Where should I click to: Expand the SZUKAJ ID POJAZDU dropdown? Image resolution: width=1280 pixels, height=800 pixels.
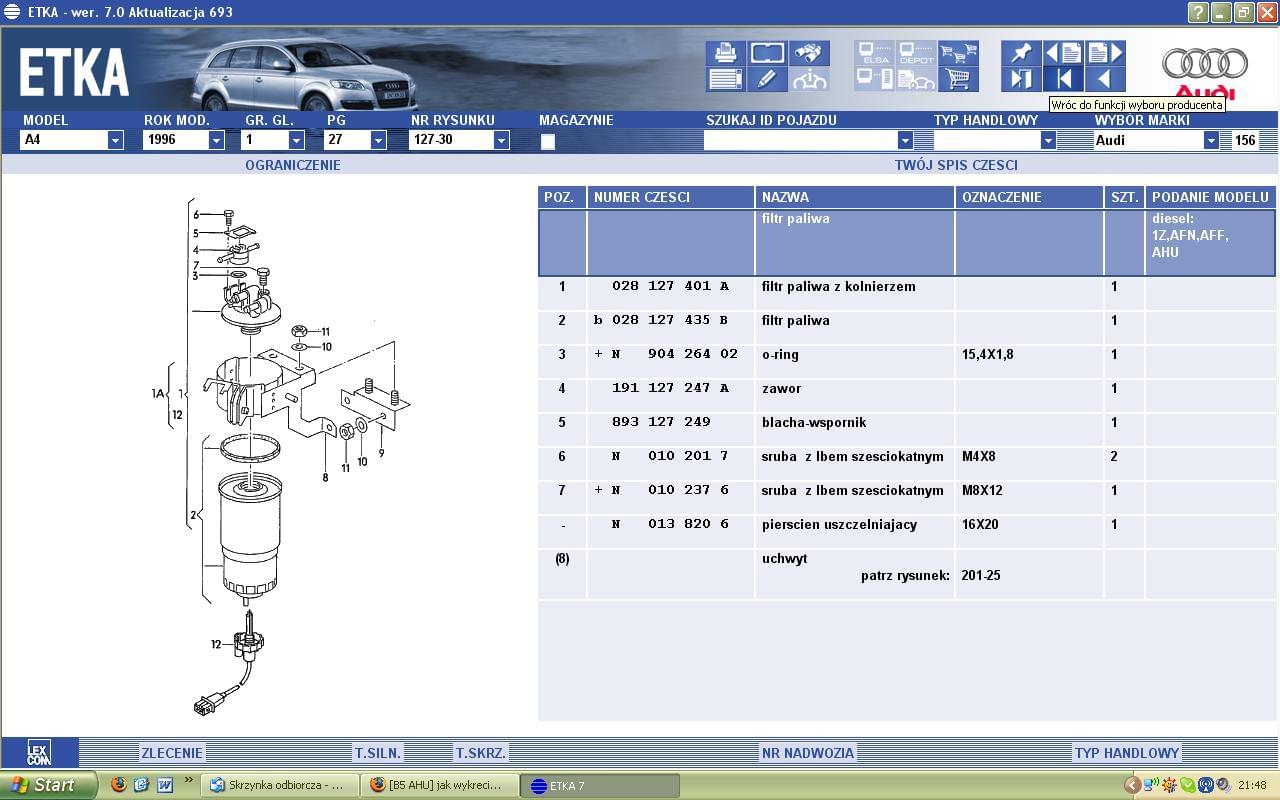pyautogui.click(x=905, y=140)
